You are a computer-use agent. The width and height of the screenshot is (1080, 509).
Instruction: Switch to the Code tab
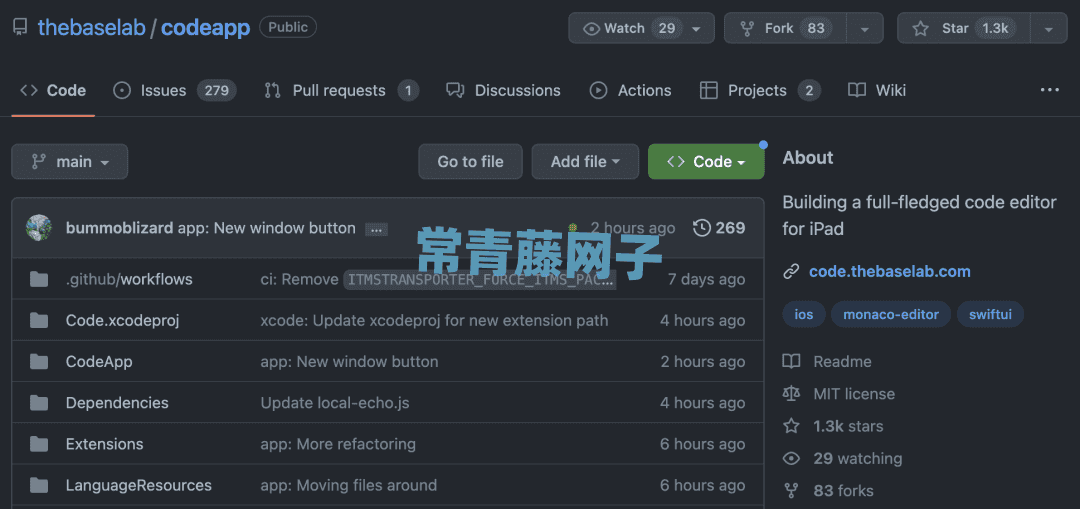53,90
